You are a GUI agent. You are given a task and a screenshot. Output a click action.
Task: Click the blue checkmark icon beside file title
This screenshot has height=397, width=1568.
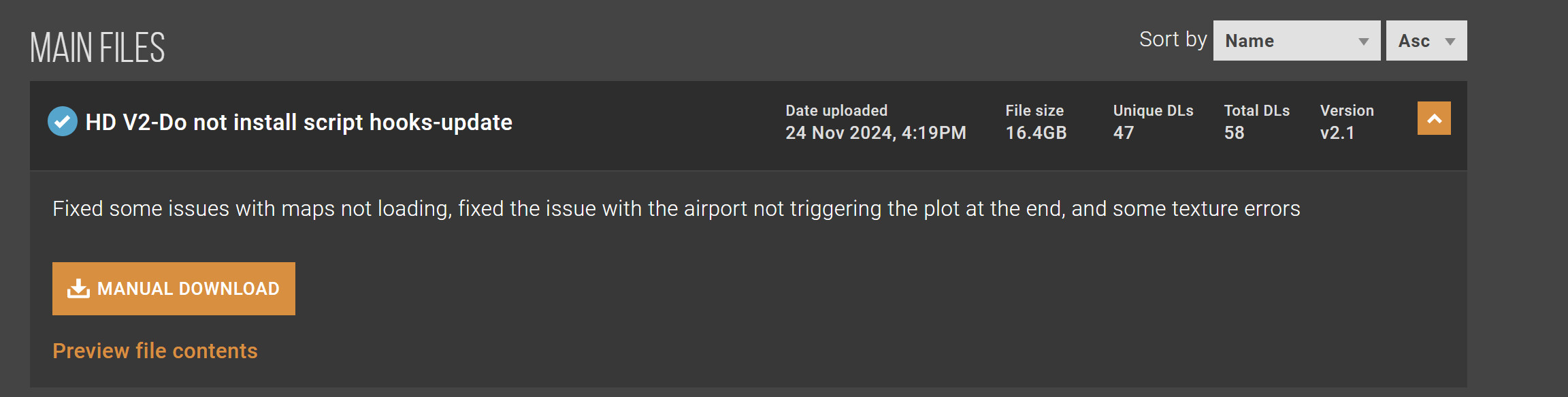62,121
